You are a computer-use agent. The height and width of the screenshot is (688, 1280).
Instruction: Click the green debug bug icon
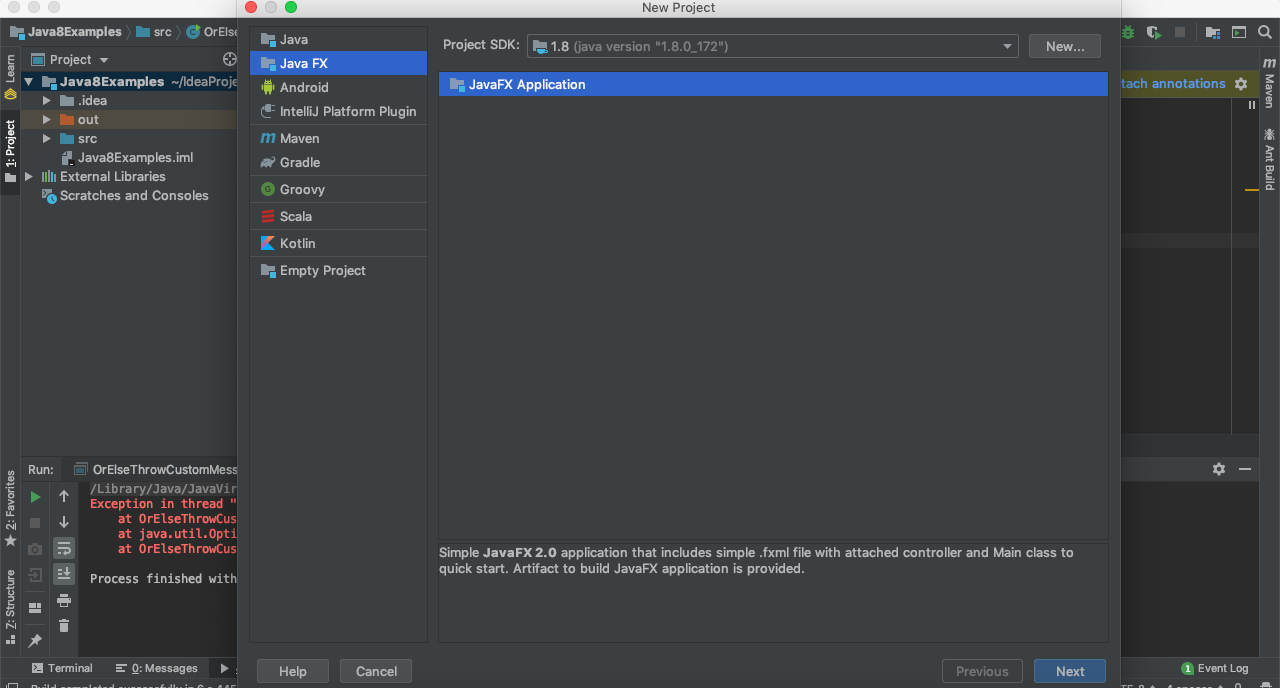(1128, 32)
